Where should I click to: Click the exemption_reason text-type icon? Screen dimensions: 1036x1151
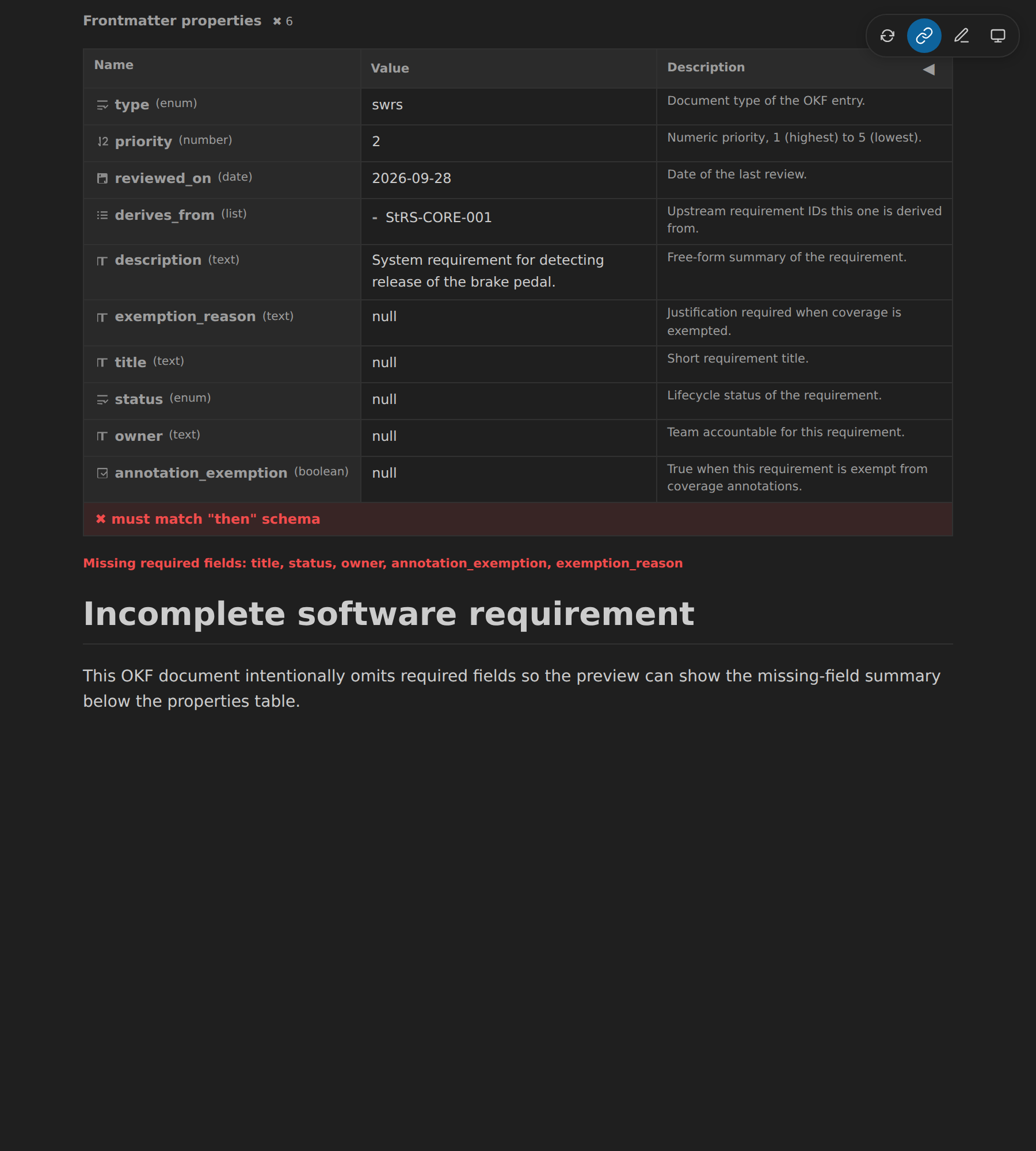pyautogui.click(x=102, y=318)
